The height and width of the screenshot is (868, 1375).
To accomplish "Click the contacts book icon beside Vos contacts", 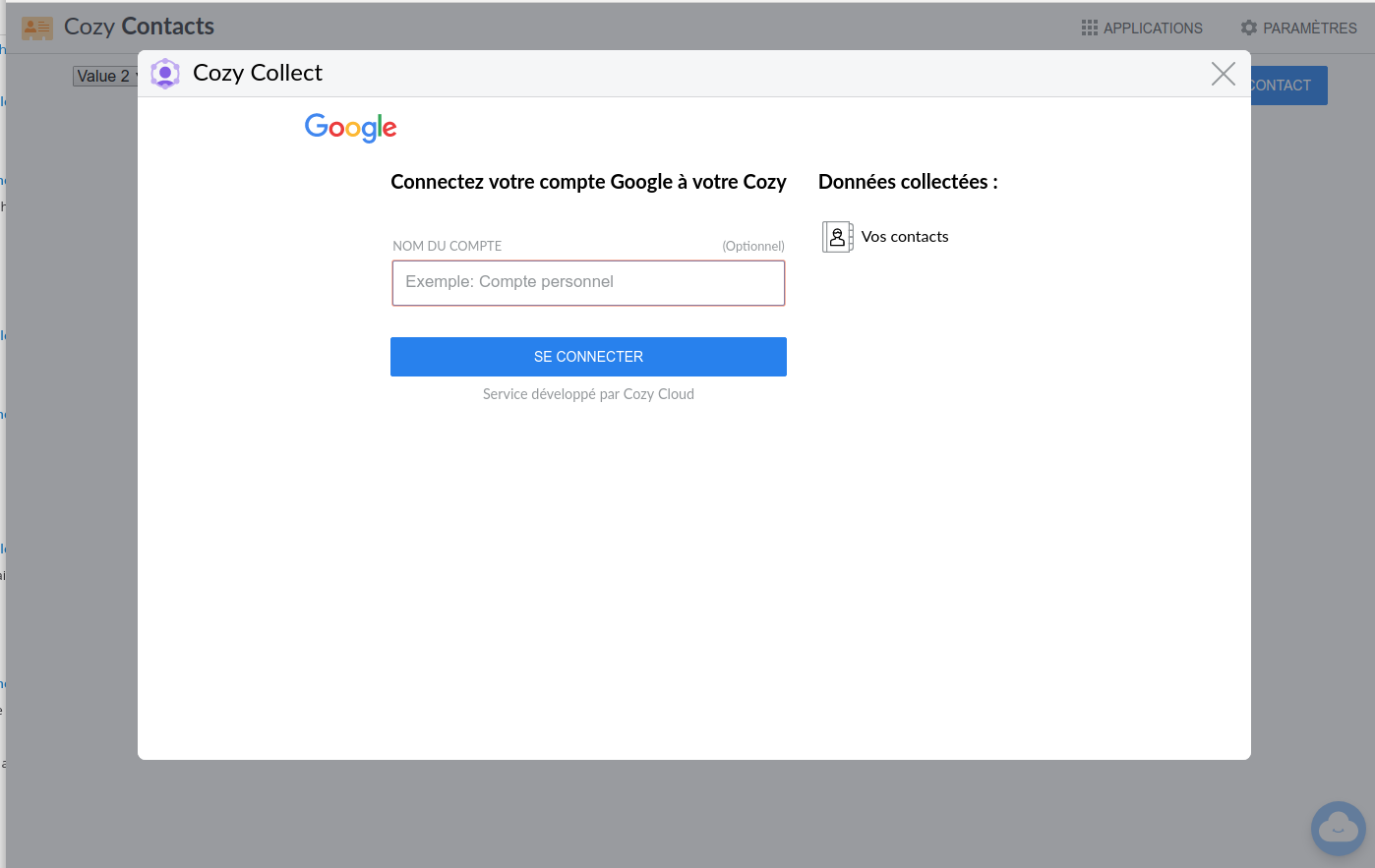I will pos(838,237).
